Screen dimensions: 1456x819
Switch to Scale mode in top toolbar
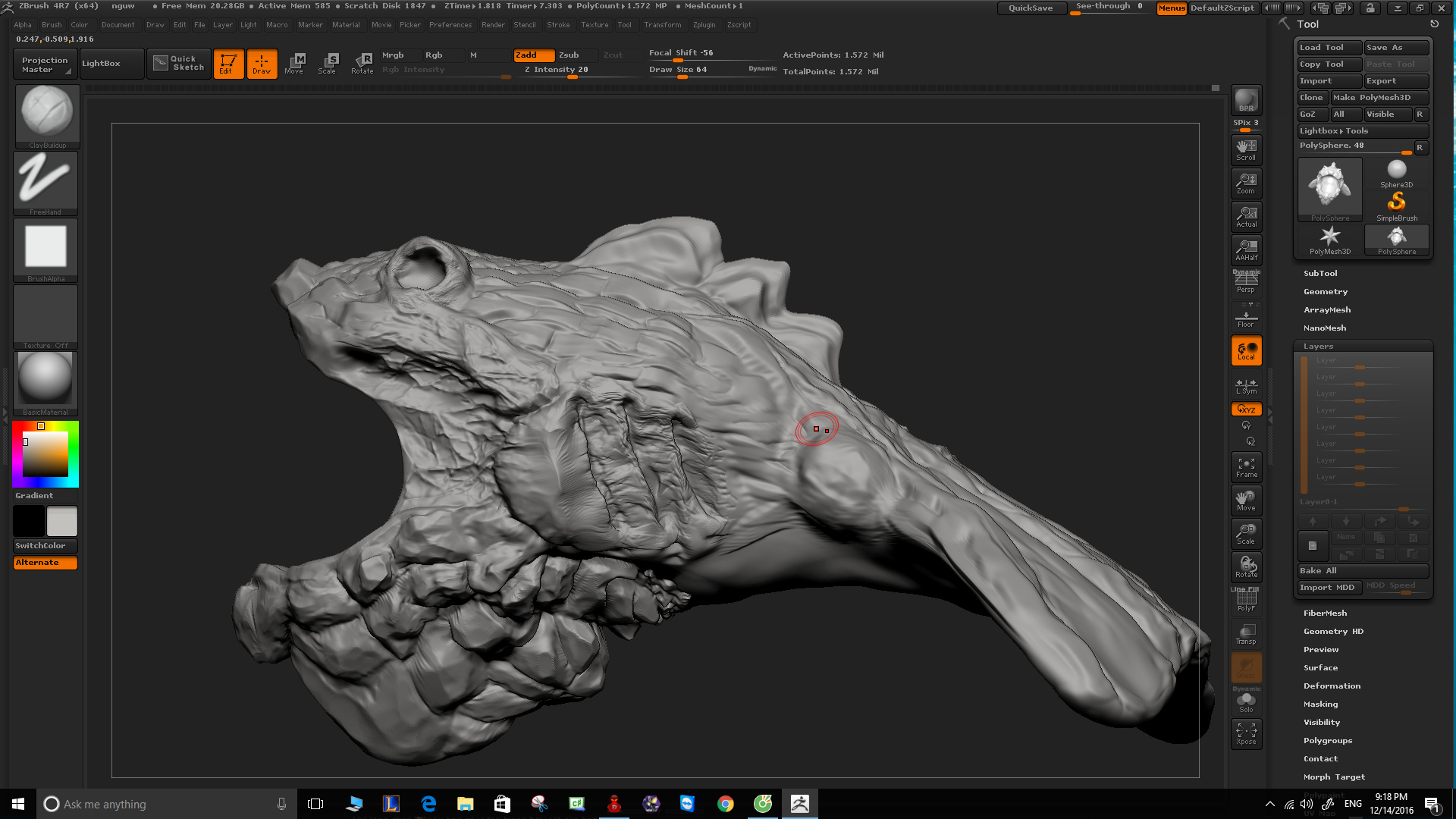tap(328, 64)
